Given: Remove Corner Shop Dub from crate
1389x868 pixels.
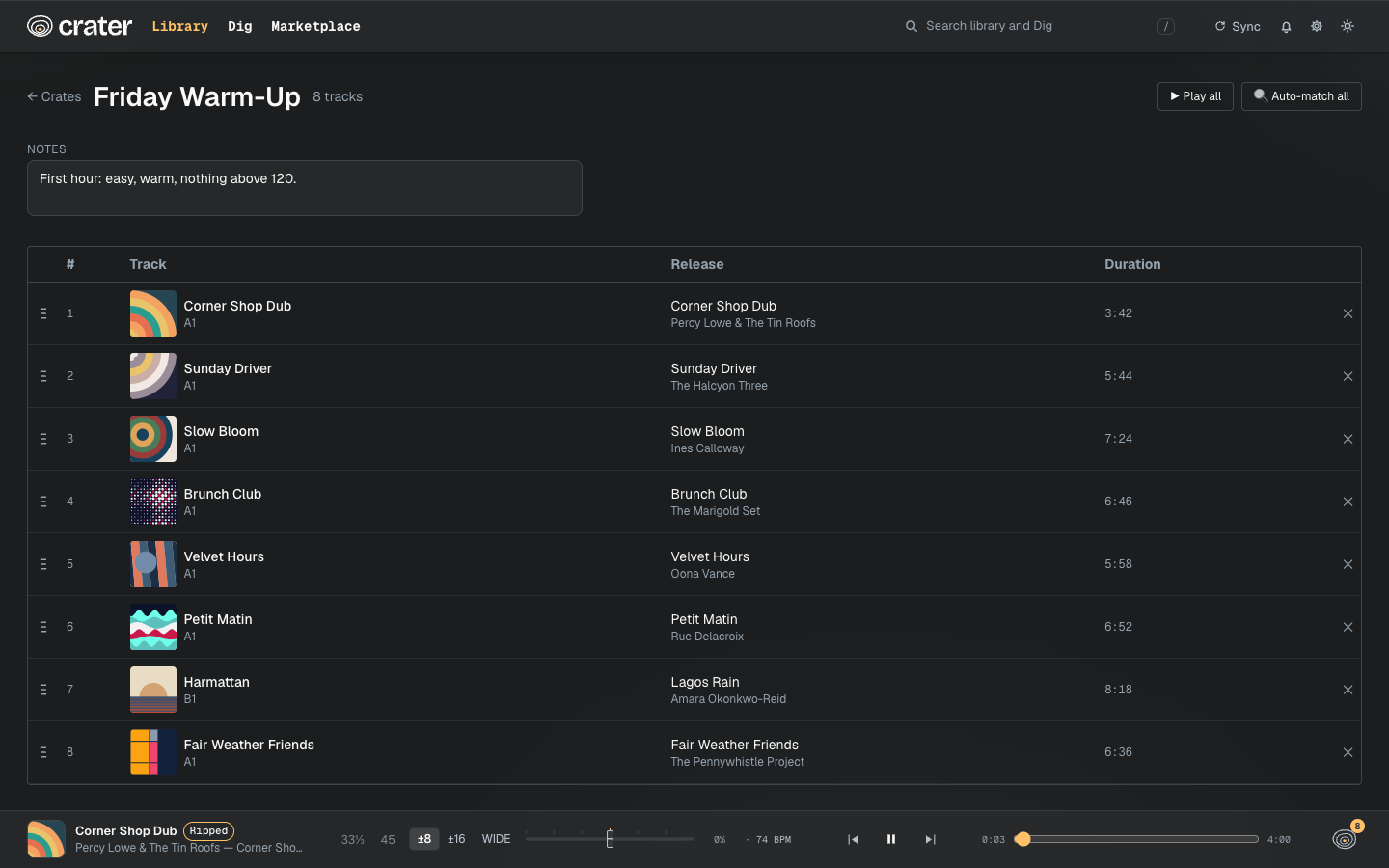Looking at the screenshot, I should point(1348,313).
